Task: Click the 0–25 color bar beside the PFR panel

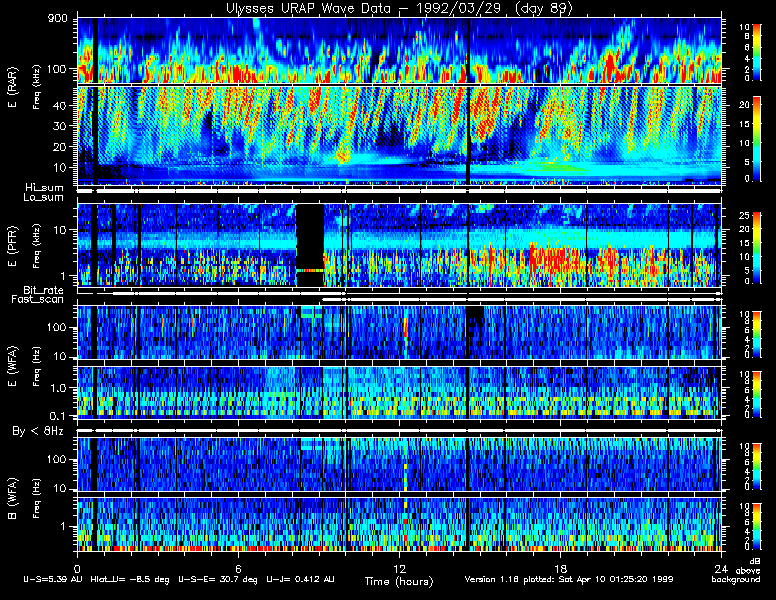Action: tap(756, 248)
